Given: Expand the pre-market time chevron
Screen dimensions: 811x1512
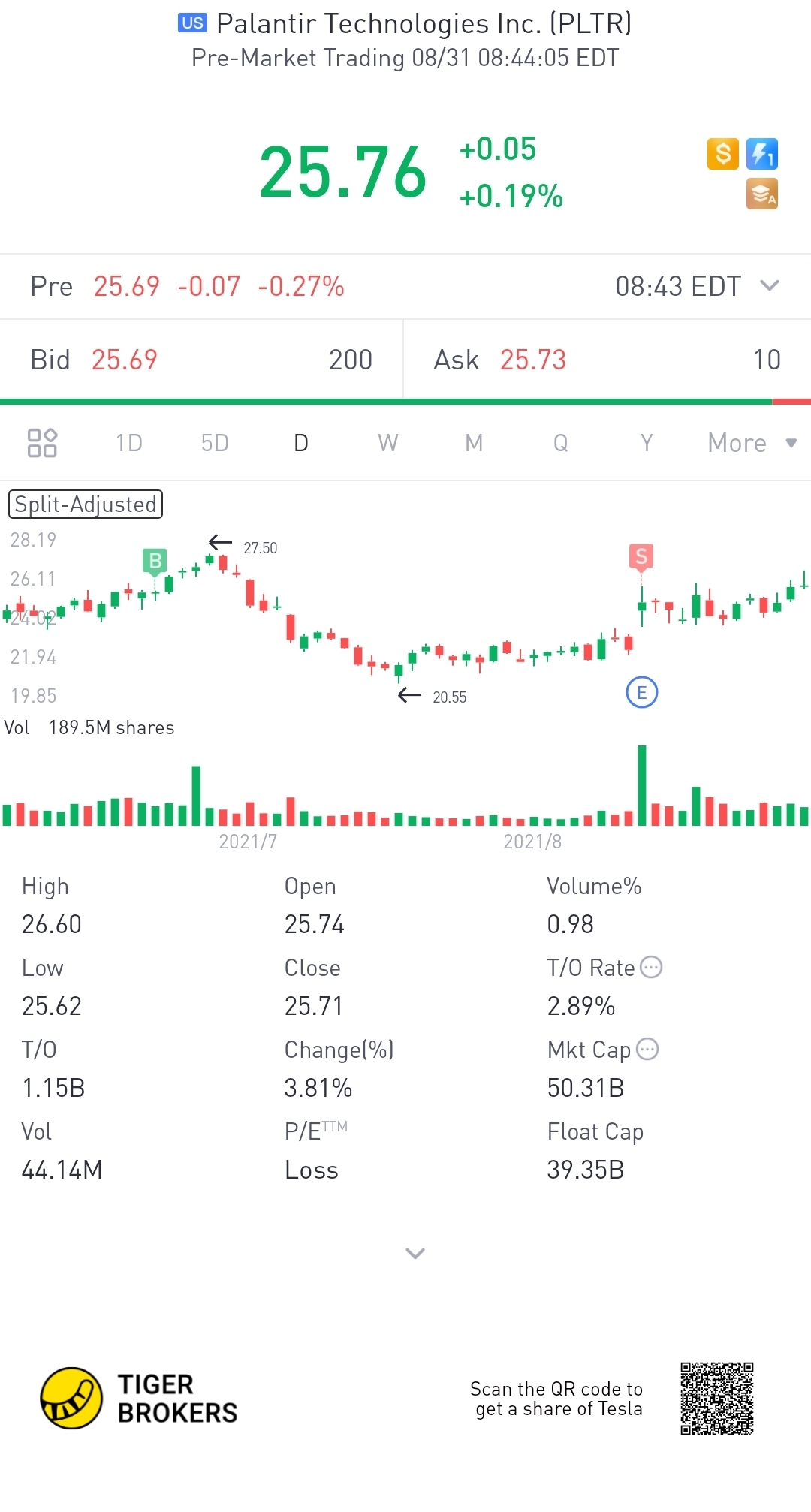Looking at the screenshot, I should [770, 285].
